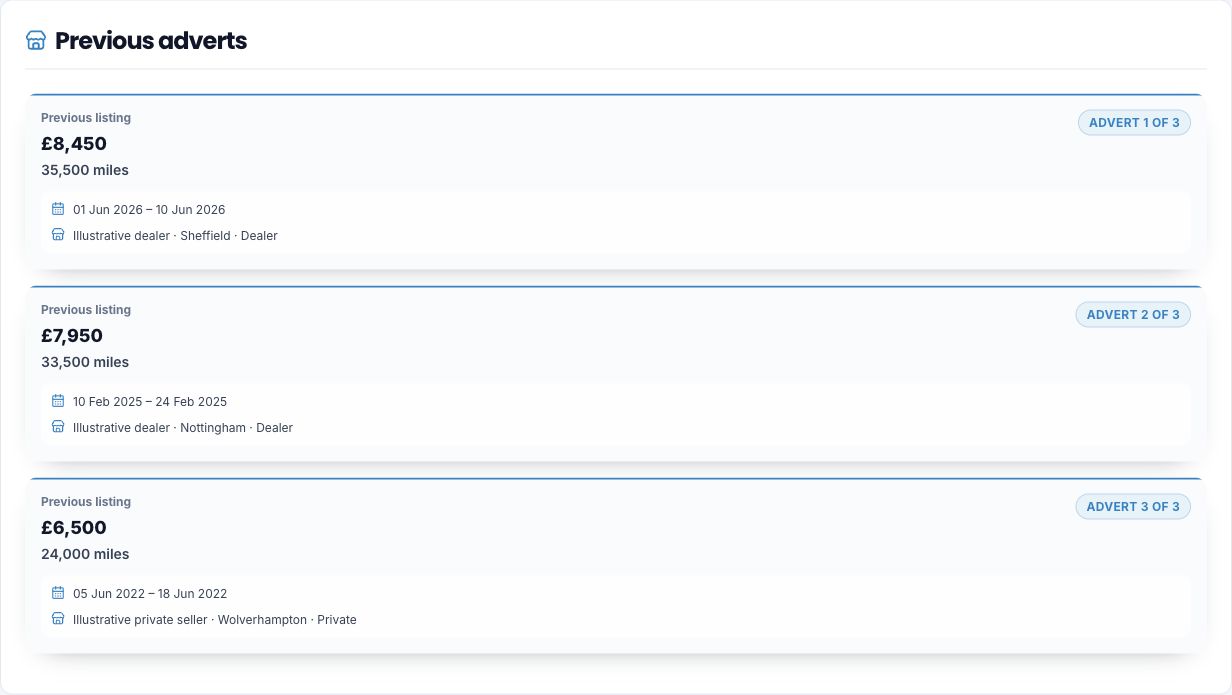The width and height of the screenshot is (1232, 695).
Task: Click the storefront icon beside Previous adverts heading
Action: [x=36, y=41]
